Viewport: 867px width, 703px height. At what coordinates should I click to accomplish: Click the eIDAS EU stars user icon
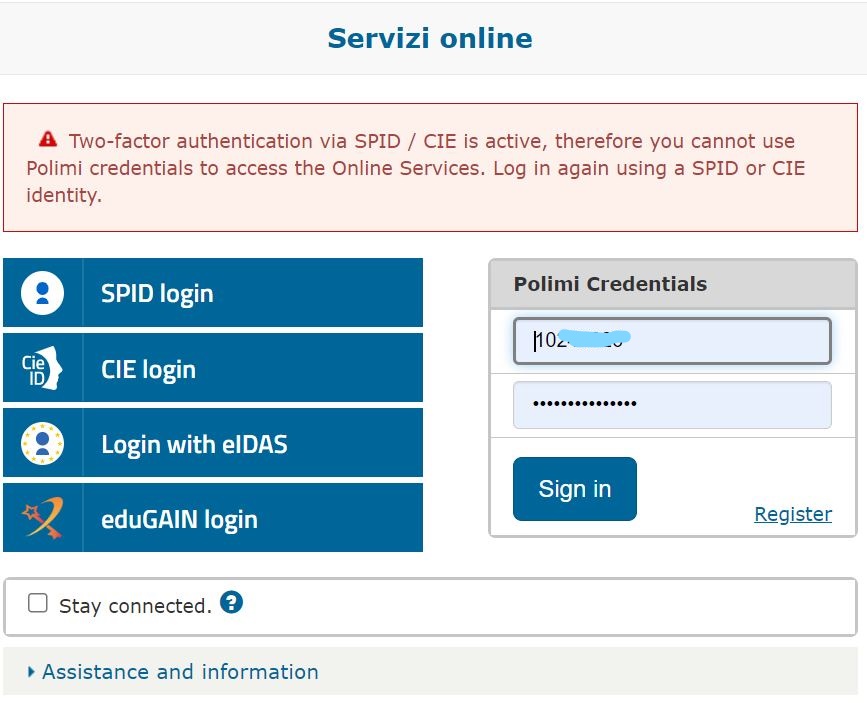pyautogui.click(x=42, y=443)
